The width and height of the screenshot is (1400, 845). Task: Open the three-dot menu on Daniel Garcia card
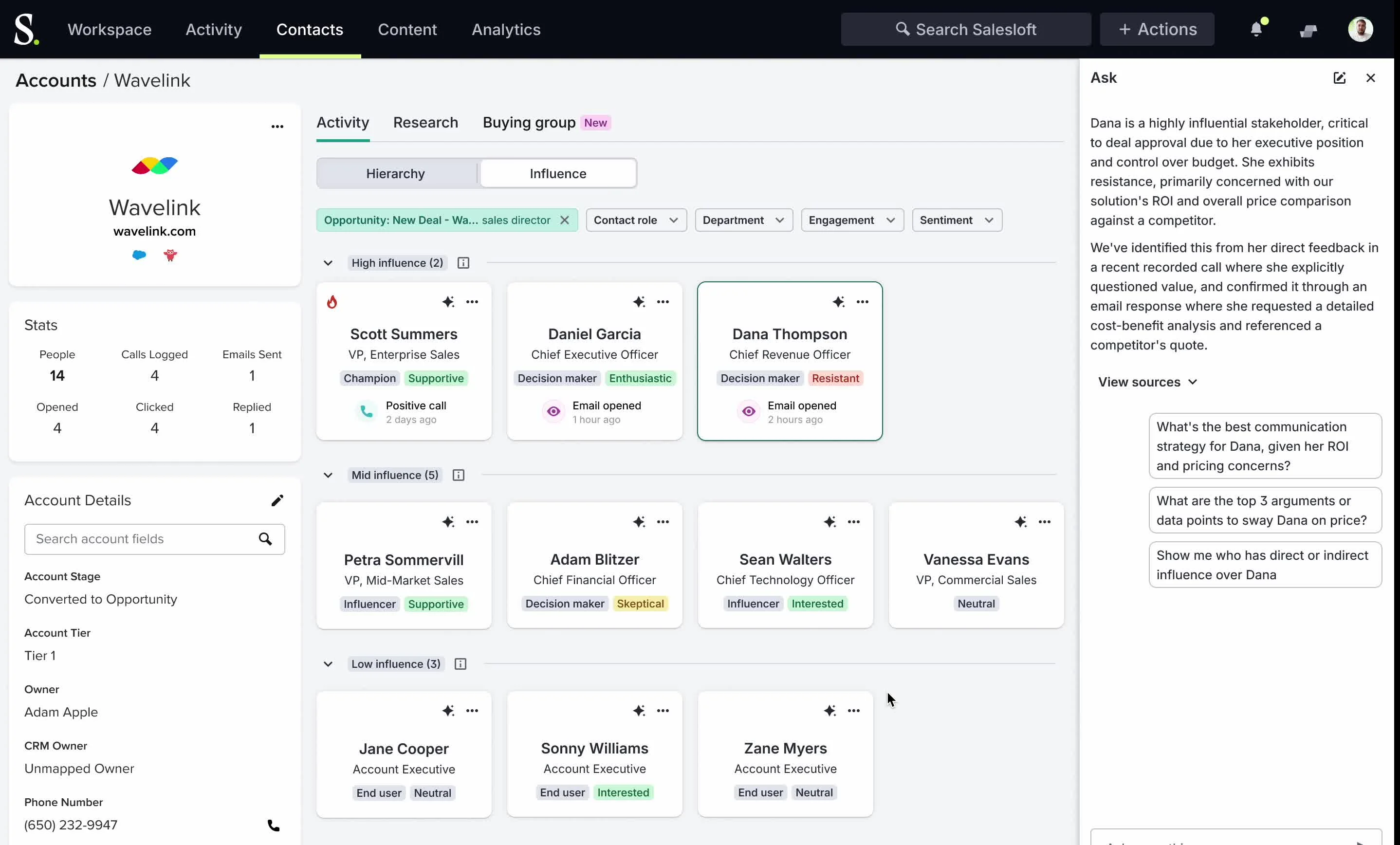click(663, 302)
